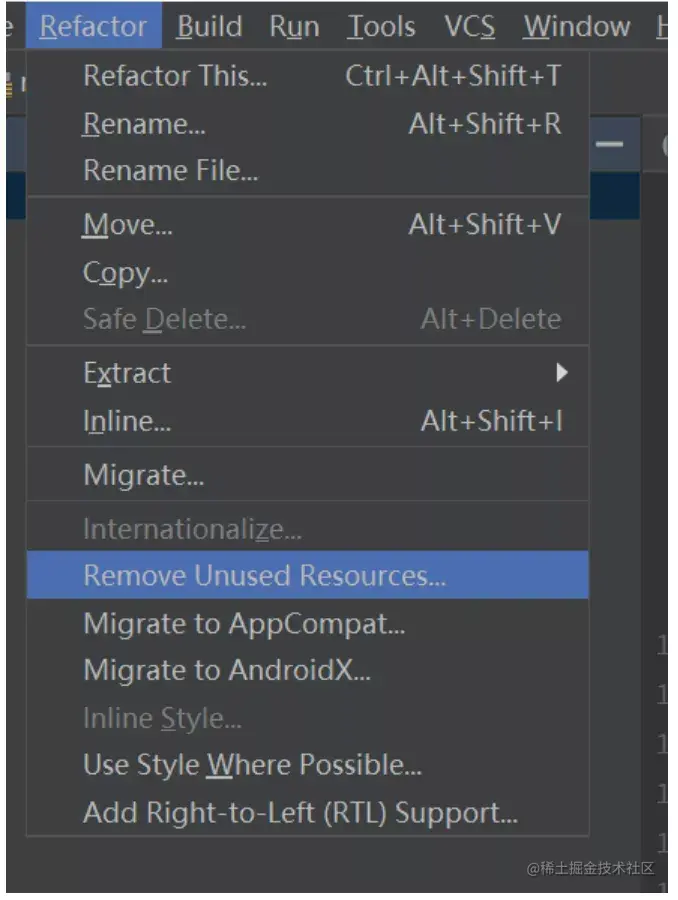This screenshot has width=678, height=900.
Task: Open the Run menu
Action: [x=295, y=26]
